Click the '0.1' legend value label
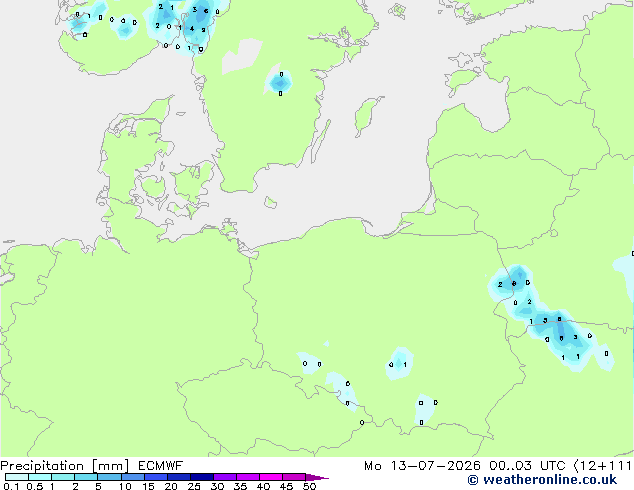 point(11,486)
